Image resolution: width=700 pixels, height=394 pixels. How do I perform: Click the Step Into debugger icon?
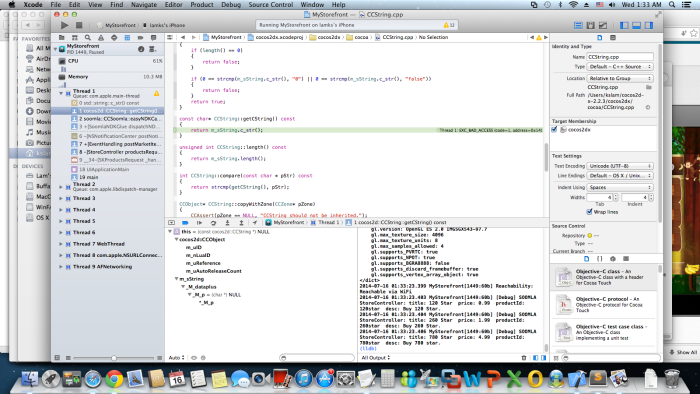tap(227, 222)
